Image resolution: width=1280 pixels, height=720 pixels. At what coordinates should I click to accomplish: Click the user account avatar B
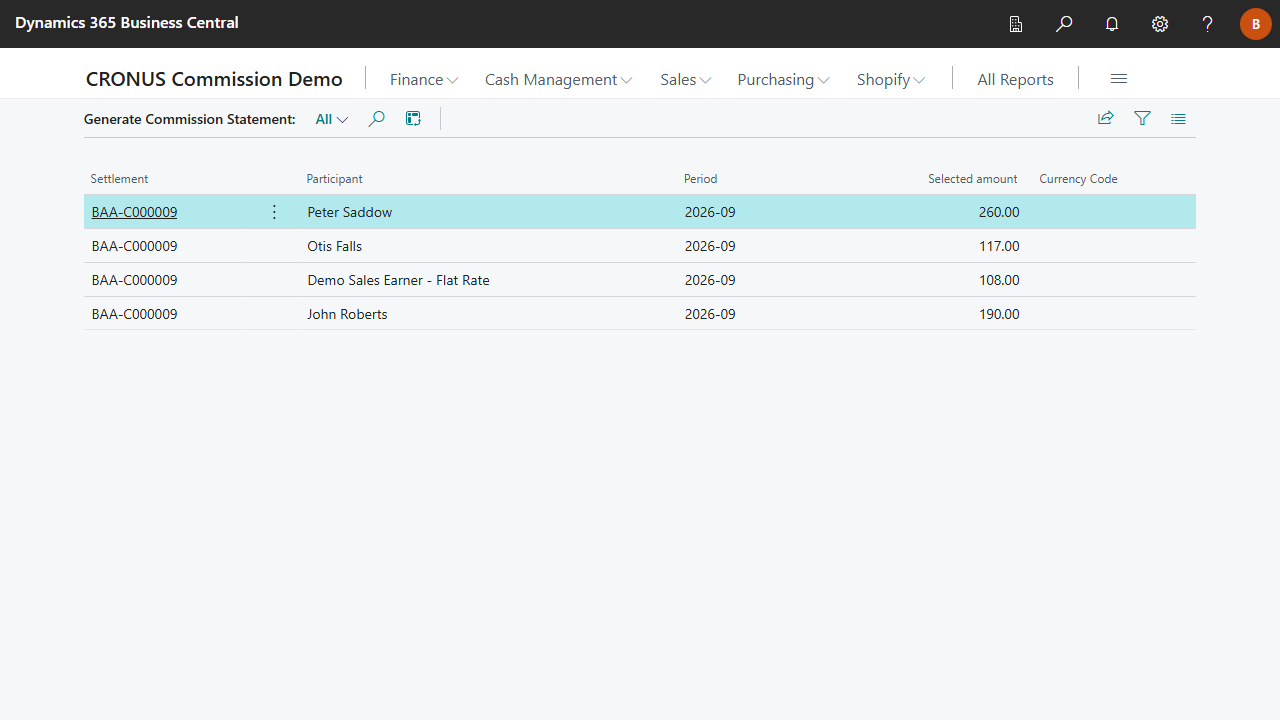coord(1256,24)
